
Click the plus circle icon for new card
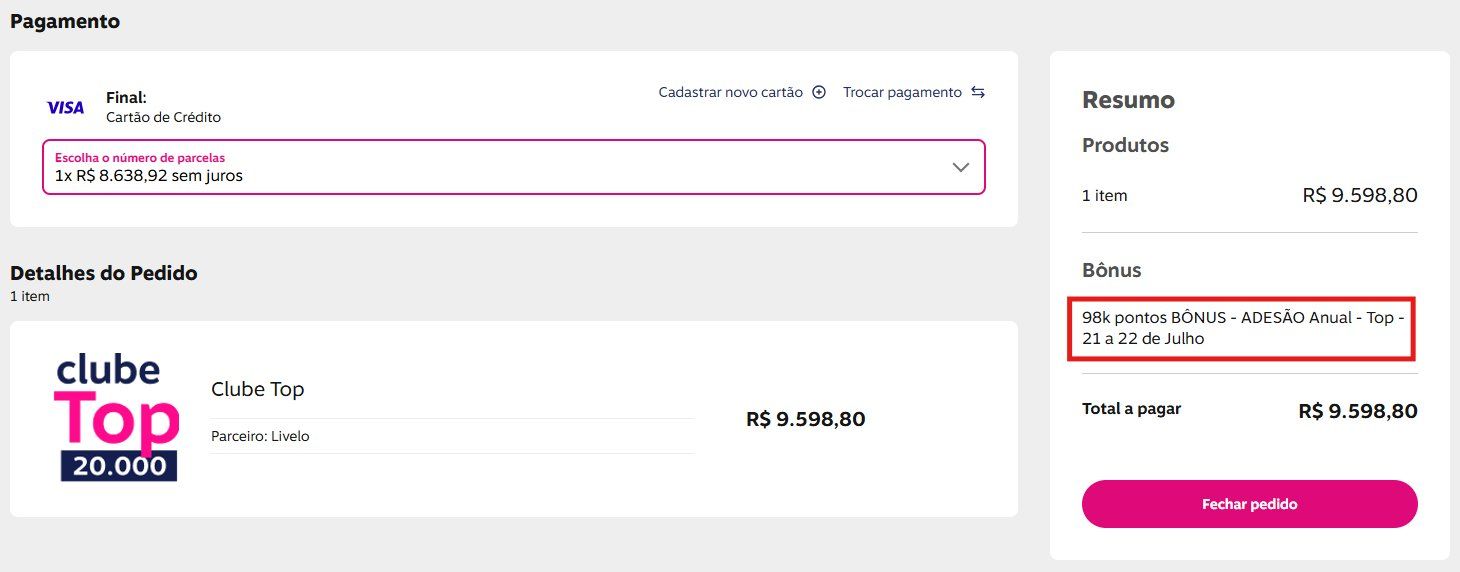click(819, 92)
